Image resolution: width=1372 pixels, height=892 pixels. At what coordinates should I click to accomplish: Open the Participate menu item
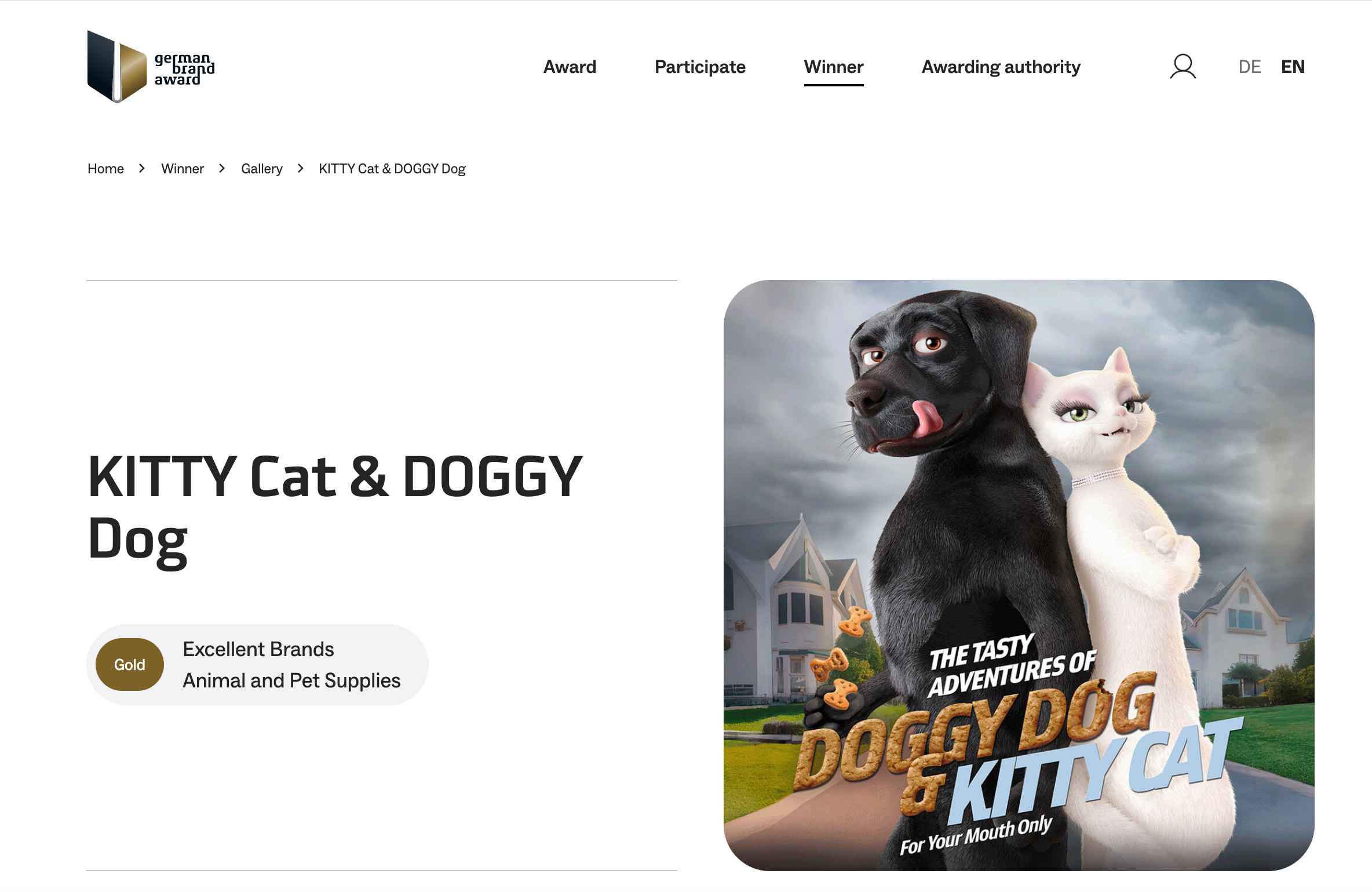pyautogui.click(x=700, y=67)
